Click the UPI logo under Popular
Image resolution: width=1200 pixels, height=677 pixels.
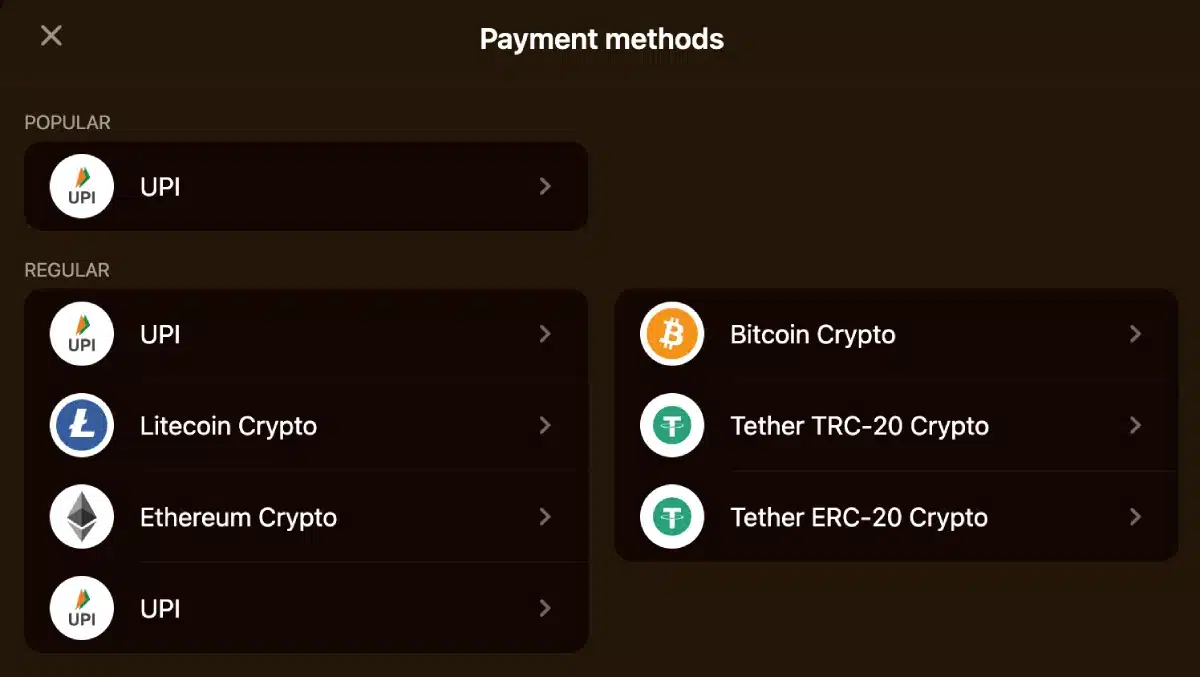click(x=82, y=187)
